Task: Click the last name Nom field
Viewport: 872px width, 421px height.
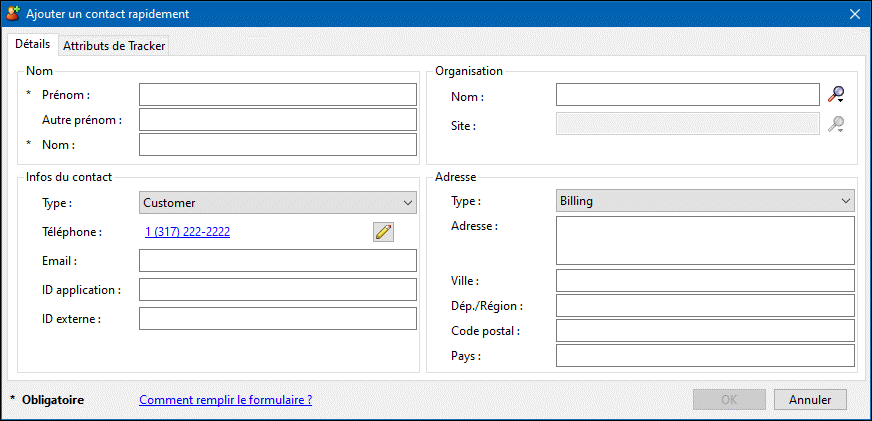Action: [277, 145]
